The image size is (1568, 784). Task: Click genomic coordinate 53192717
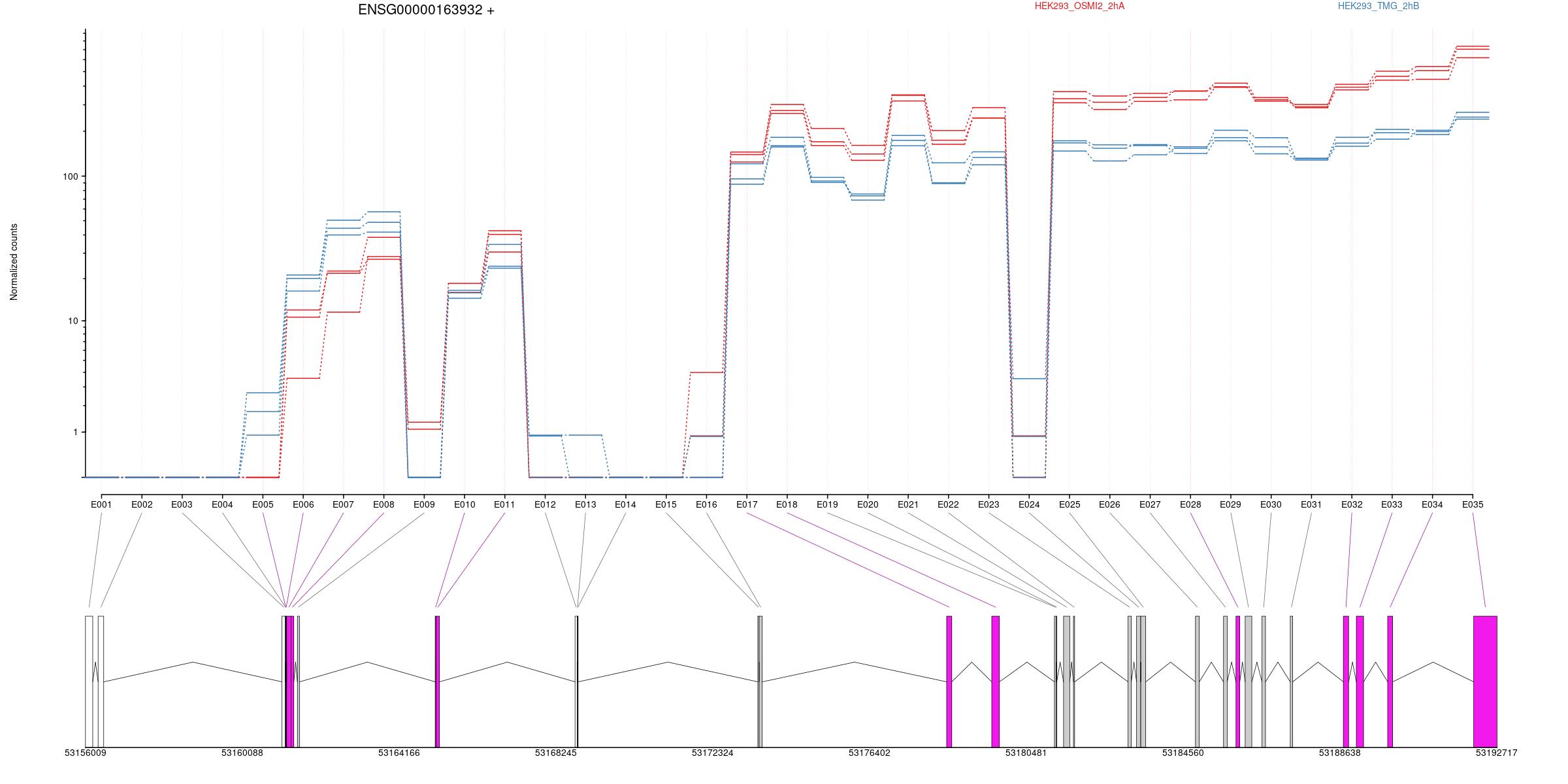(1497, 753)
